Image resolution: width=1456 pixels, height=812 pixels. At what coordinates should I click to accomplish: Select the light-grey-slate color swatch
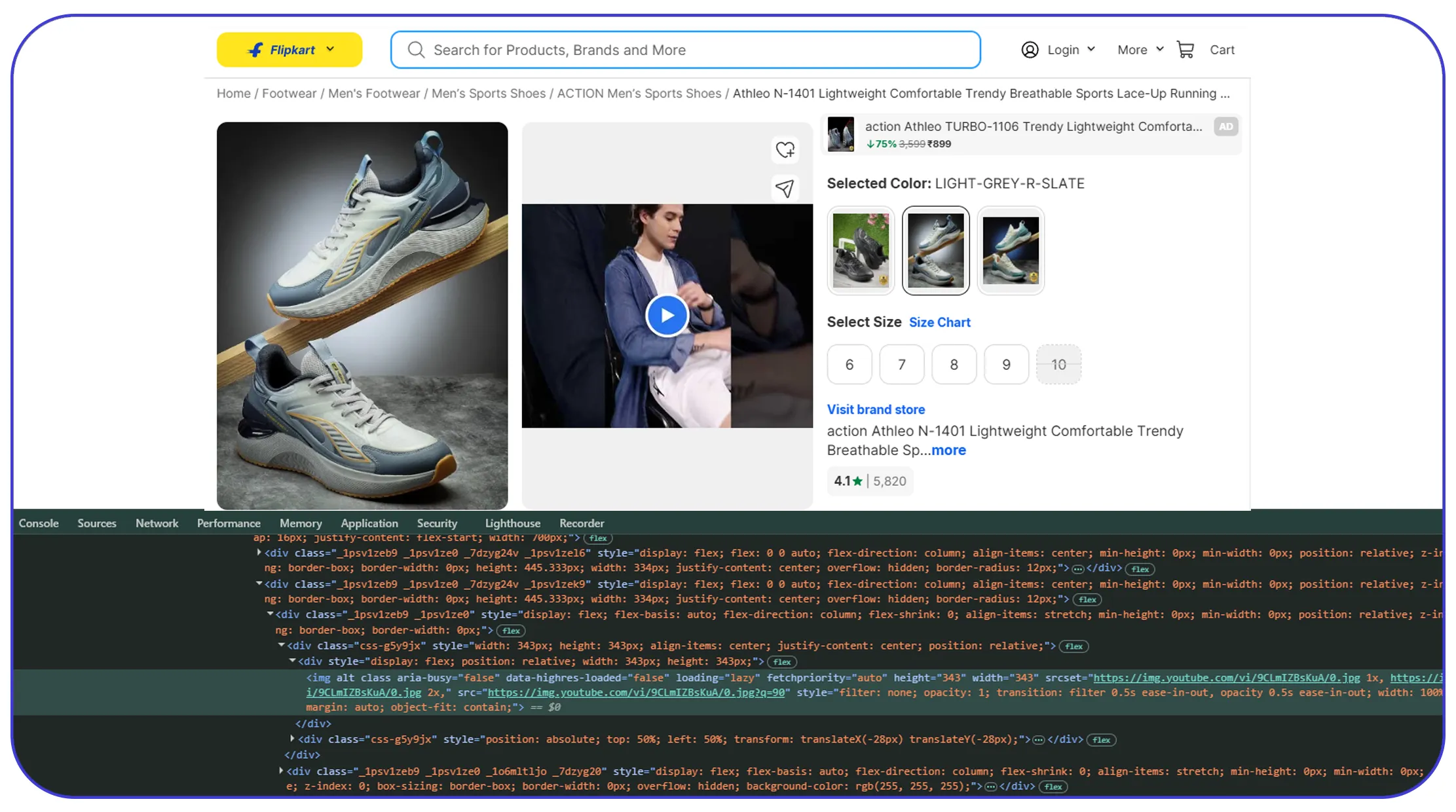(x=935, y=250)
